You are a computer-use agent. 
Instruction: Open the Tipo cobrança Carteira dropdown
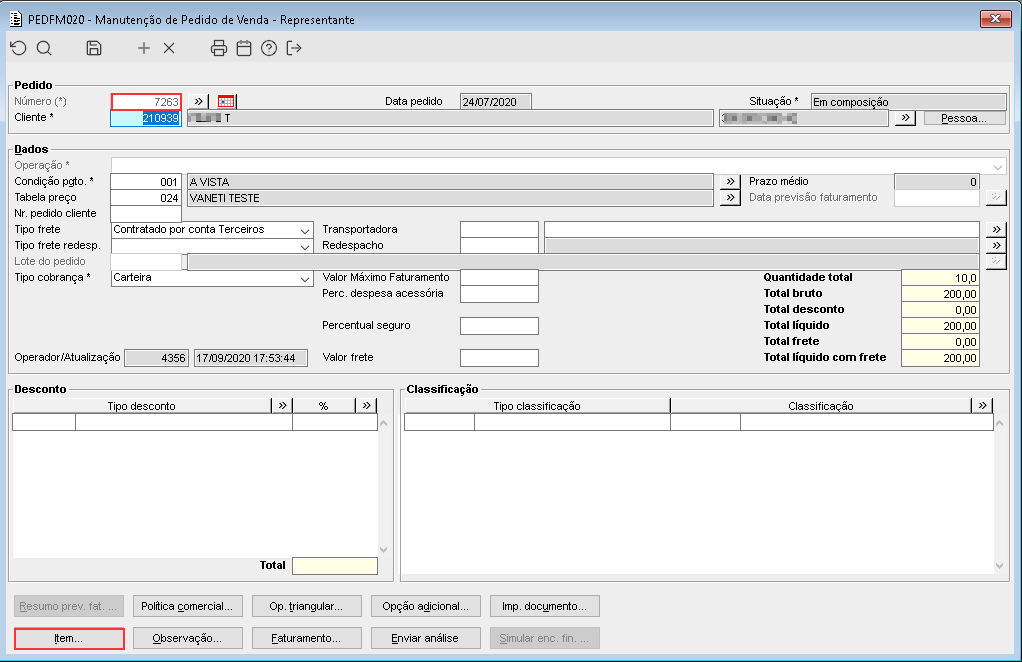(x=304, y=278)
